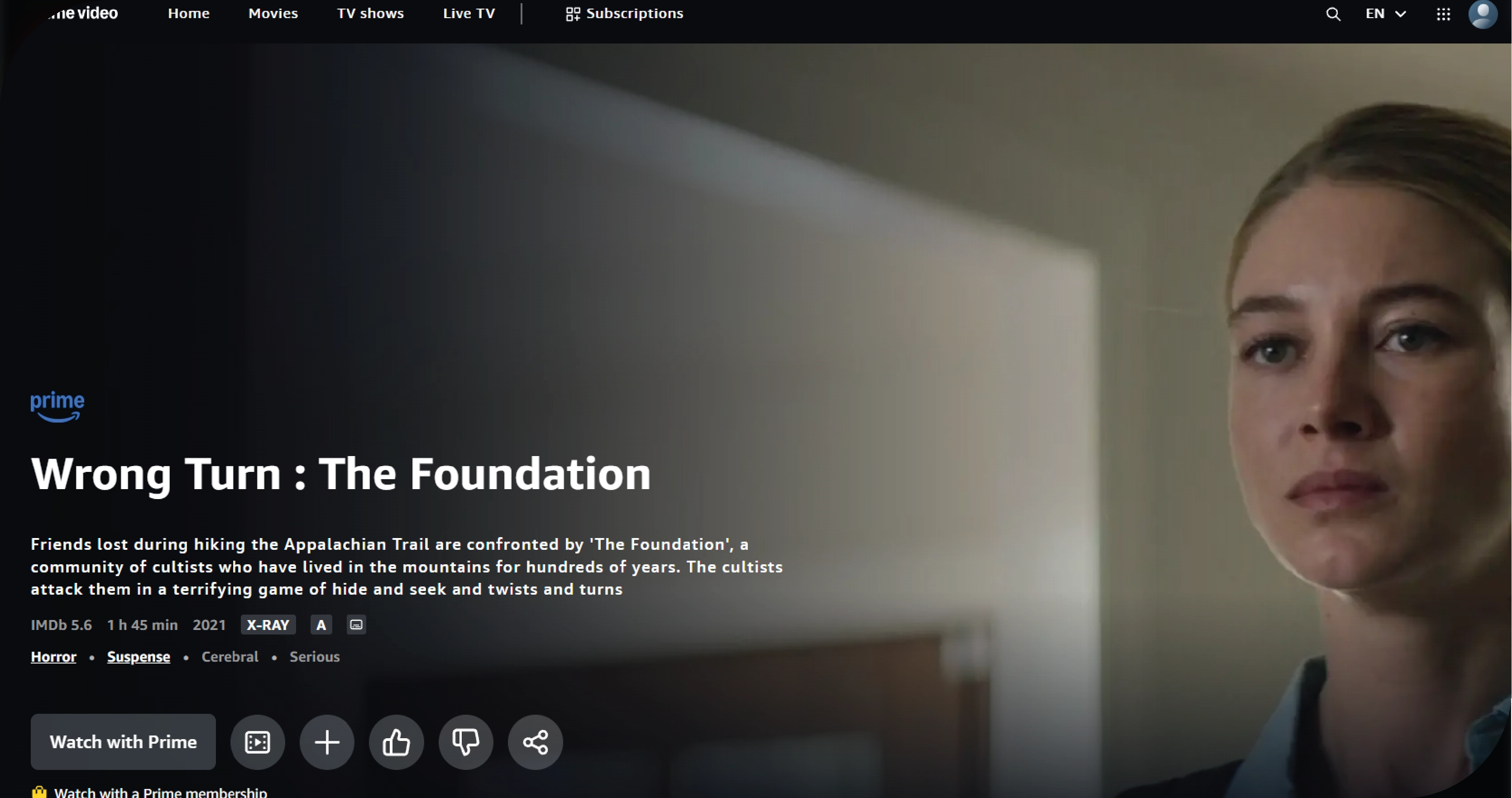Expand the EN language dropdown

click(1386, 14)
